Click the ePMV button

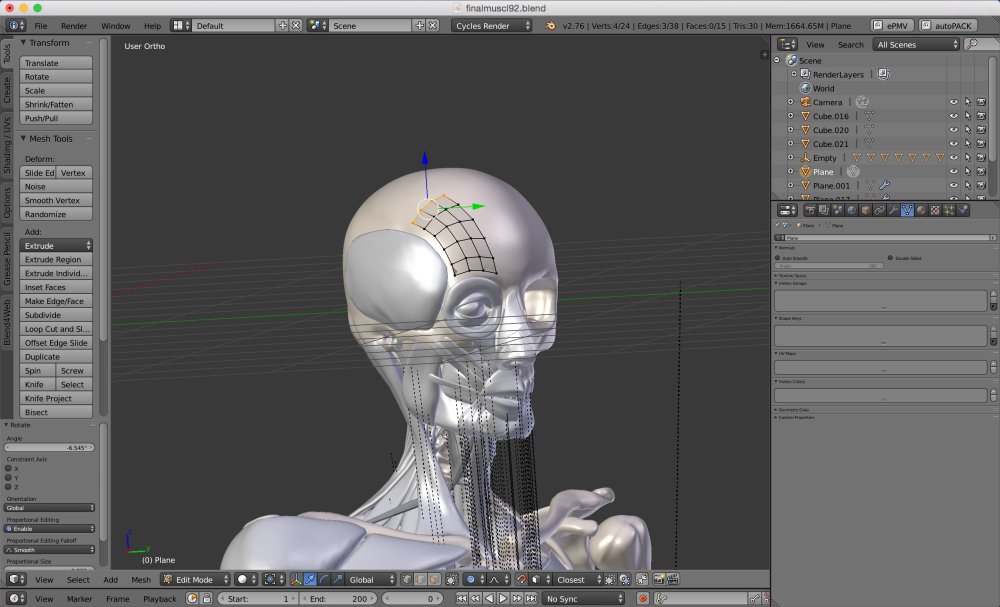click(892, 26)
